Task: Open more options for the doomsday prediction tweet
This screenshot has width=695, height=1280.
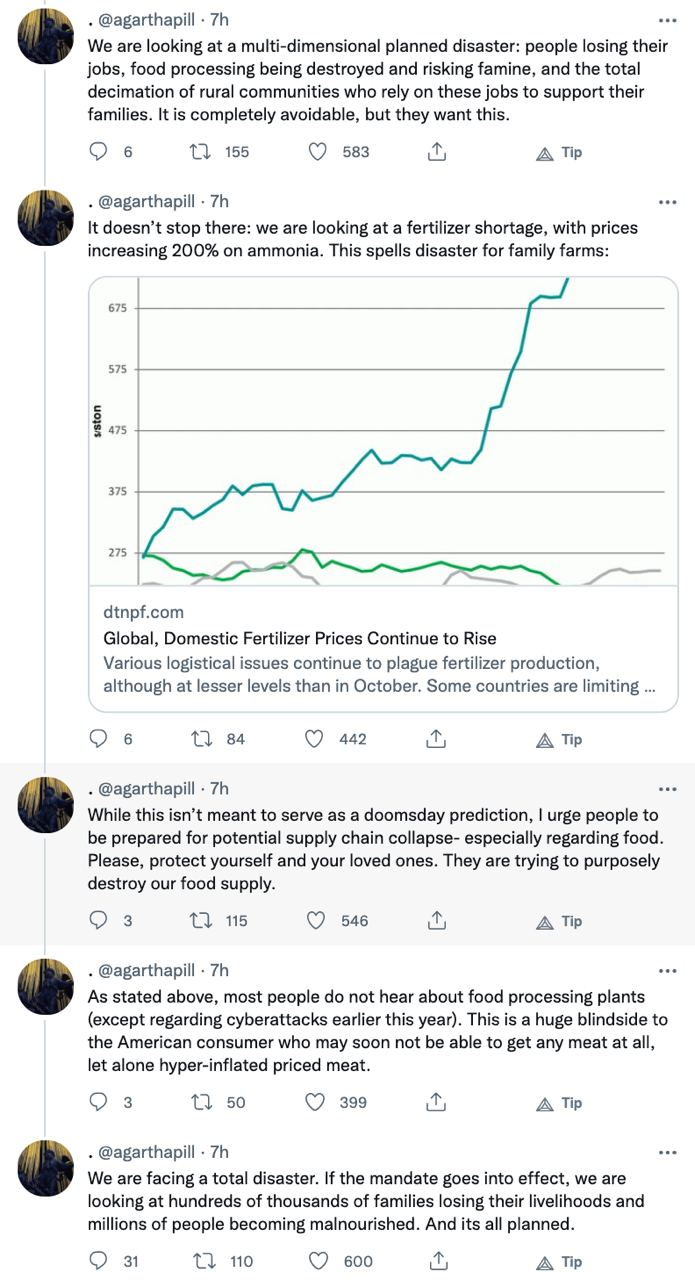Action: (x=667, y=788)
